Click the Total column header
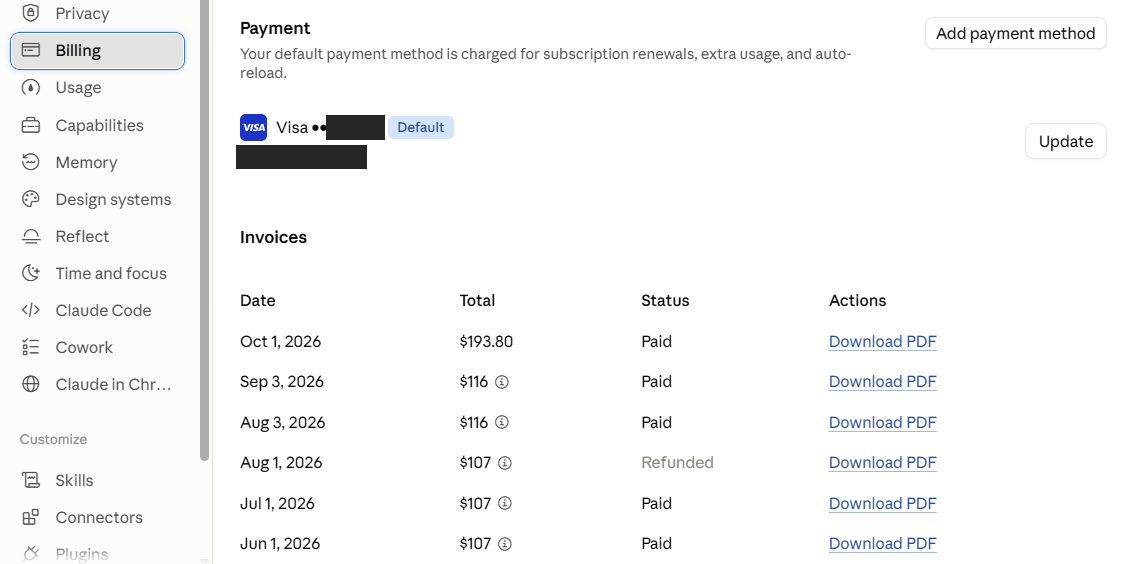Screen dimensions: 1129x564 pos(477,300)
